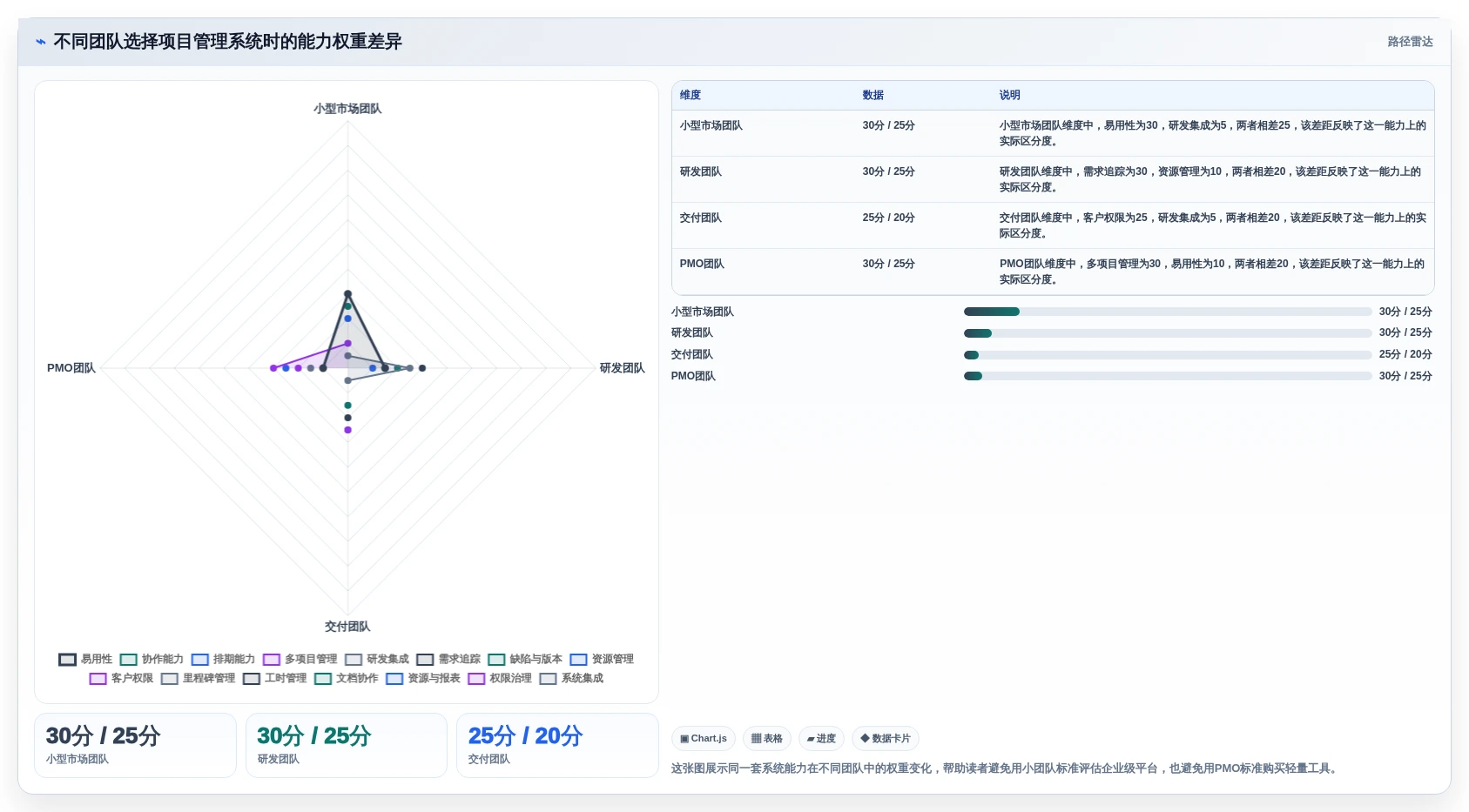Viewport: 1469px width, 812px height.
Task: Click the 进度 tag
Action: click(821, 738)
